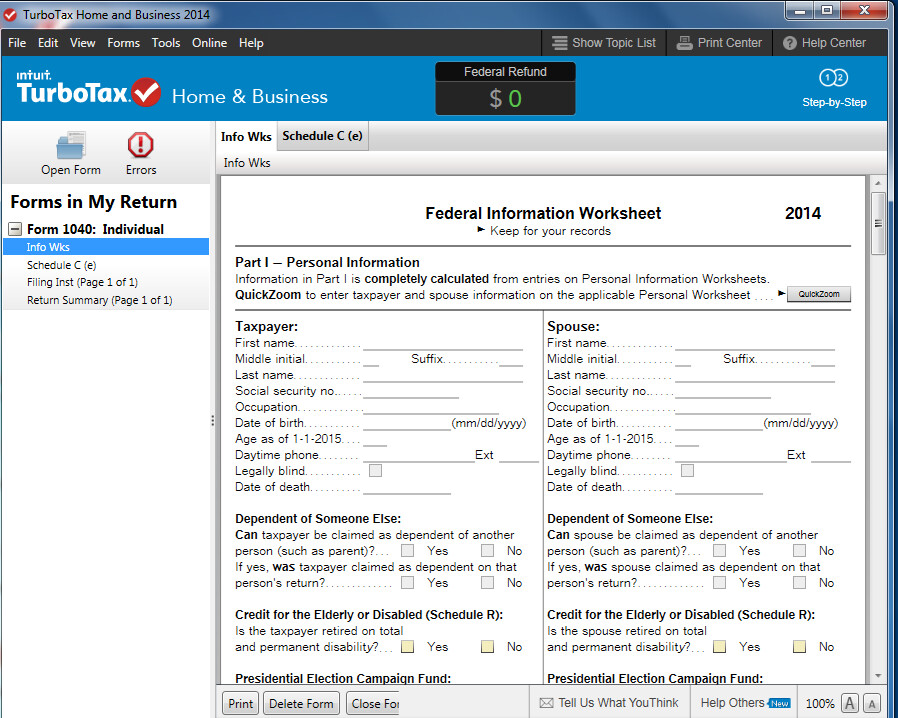The image size is (898, 718).
Task: Click the panel splitter handle dots
Action: point(212,421)
